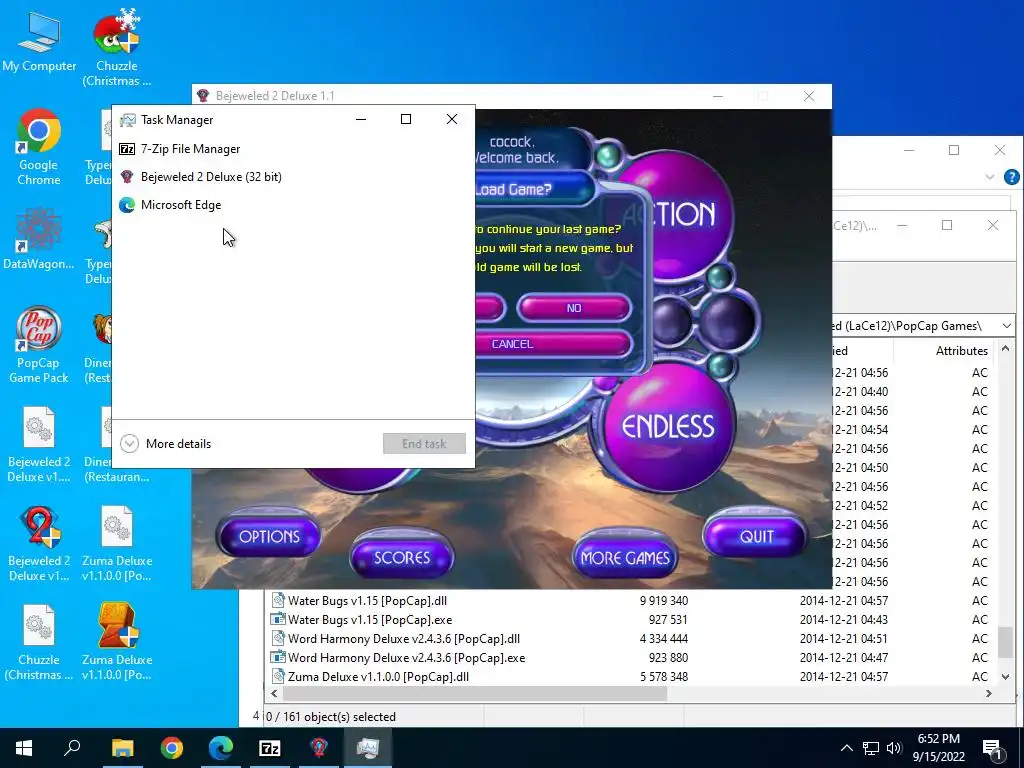Open Zuma Deluxe exe desktop icon
The height and width of the screenshot is (768, 1024).
click(x=116, y=643)
